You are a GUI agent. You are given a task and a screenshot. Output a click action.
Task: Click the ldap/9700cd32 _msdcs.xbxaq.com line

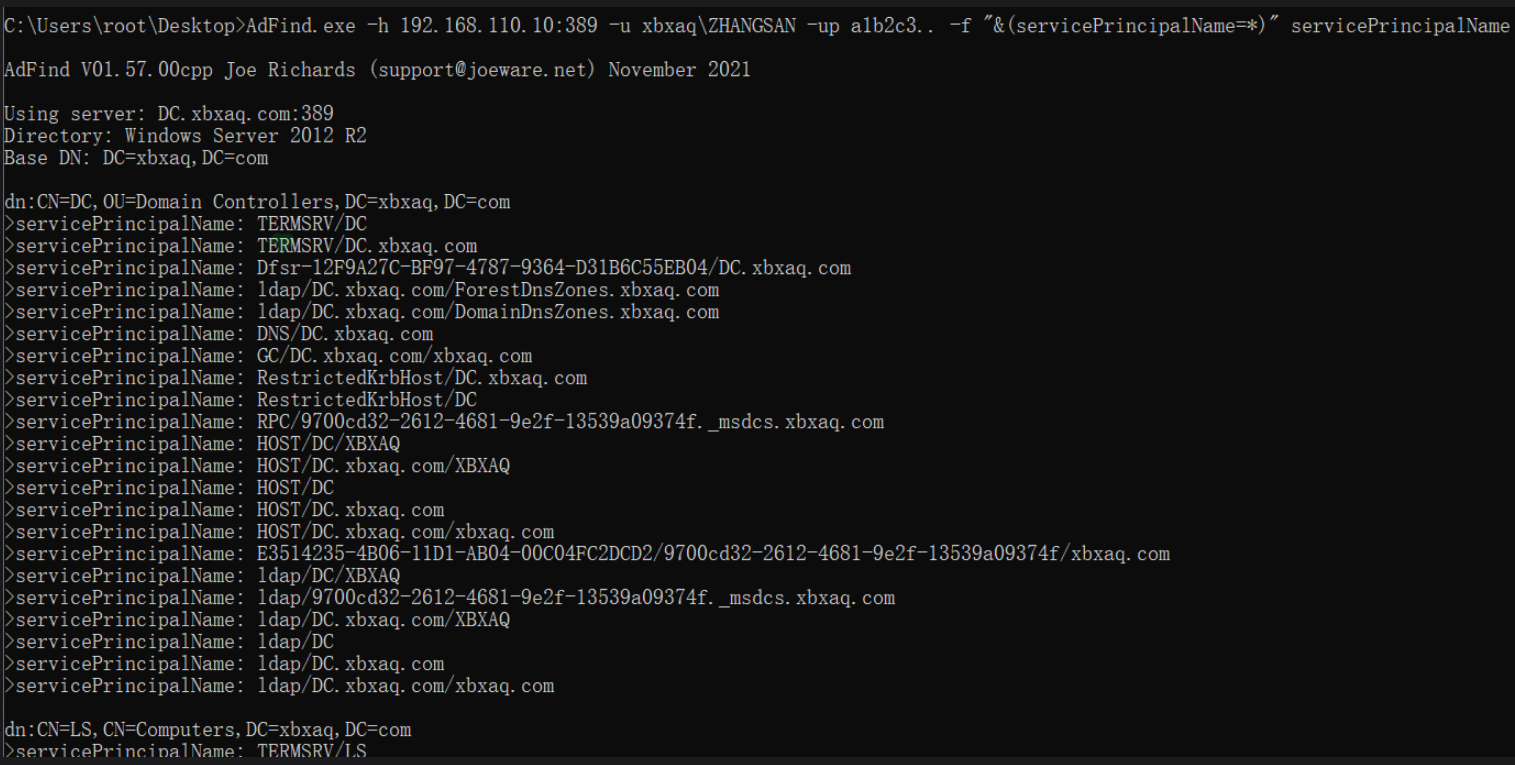450,597
